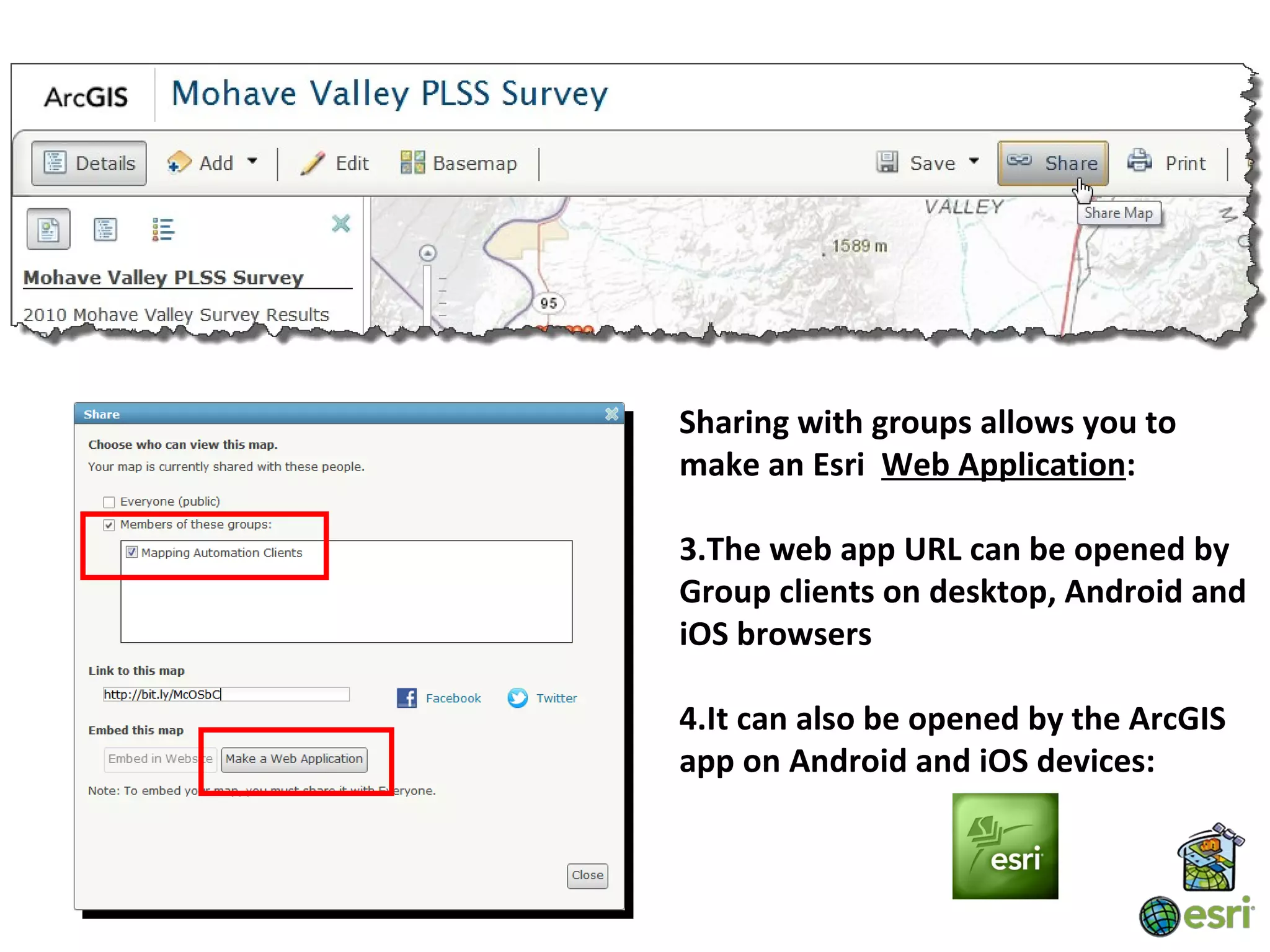Screen dimensions: 1270x952
Task: Click the Print button
Action: tap(1167, 162)
